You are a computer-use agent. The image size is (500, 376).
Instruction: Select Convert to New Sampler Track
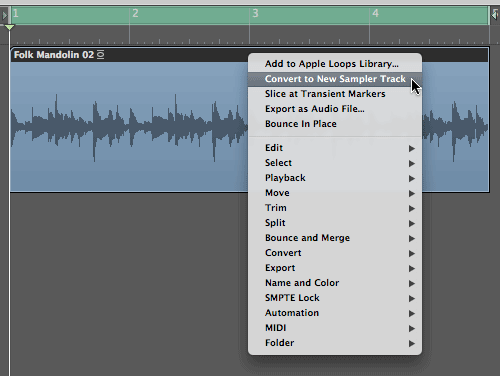[335, 79]
